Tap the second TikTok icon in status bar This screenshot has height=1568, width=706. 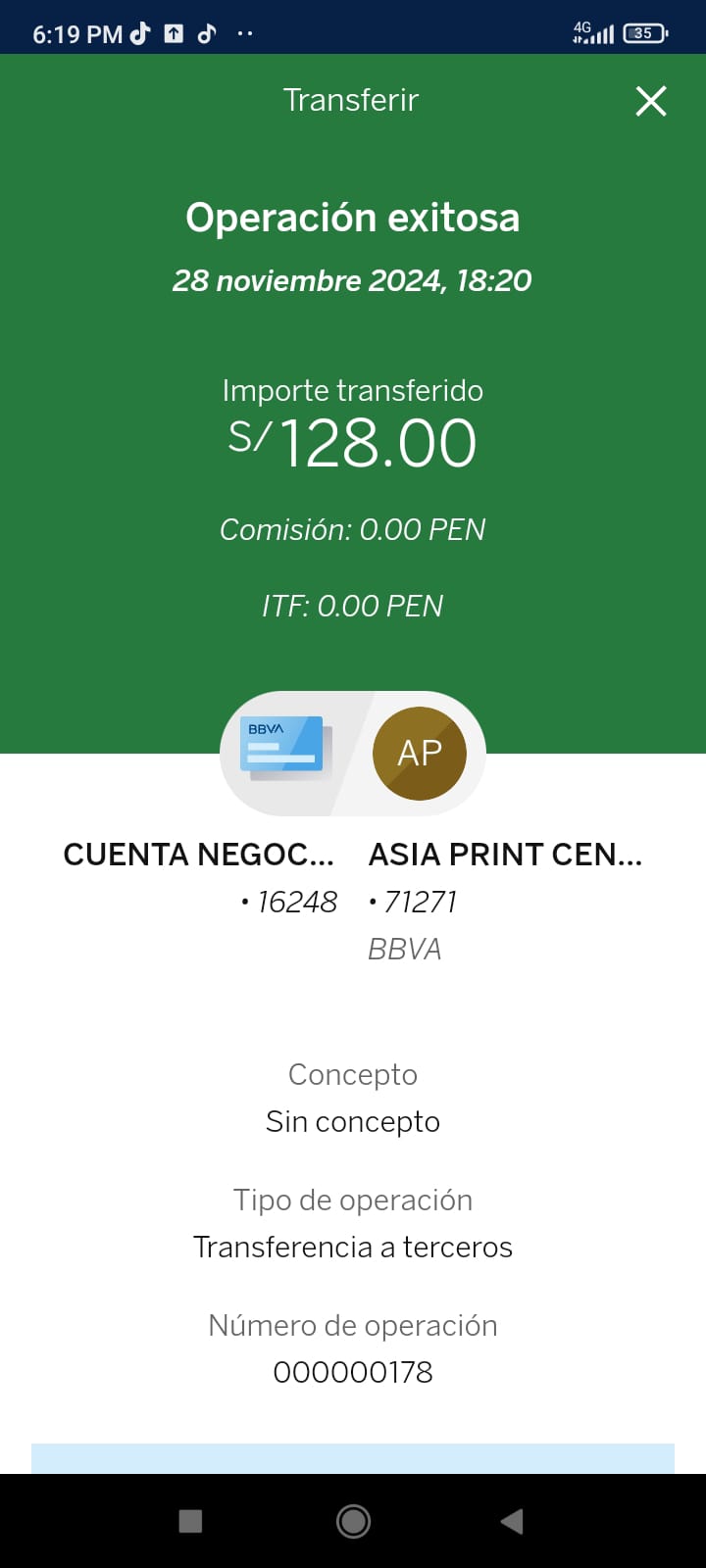(207, 33)
